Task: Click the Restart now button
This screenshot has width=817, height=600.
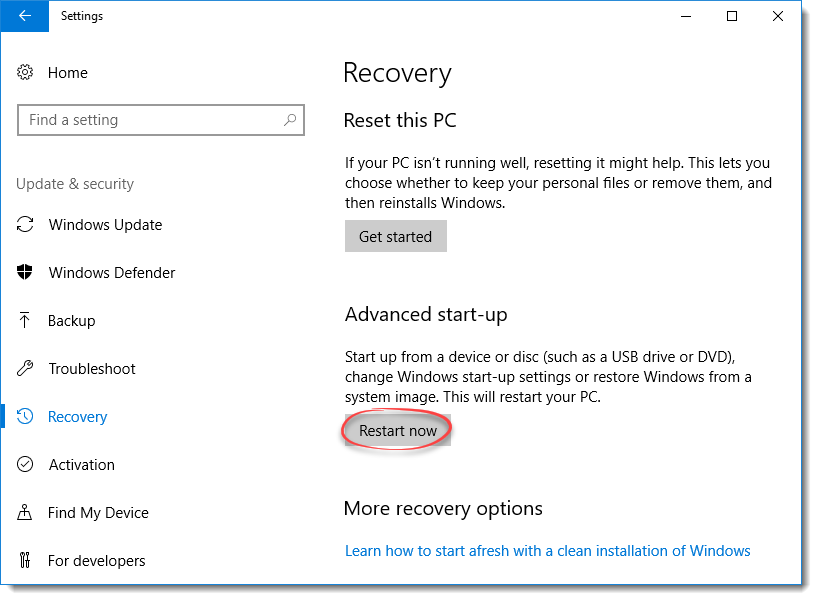Action: click(396, 430)
